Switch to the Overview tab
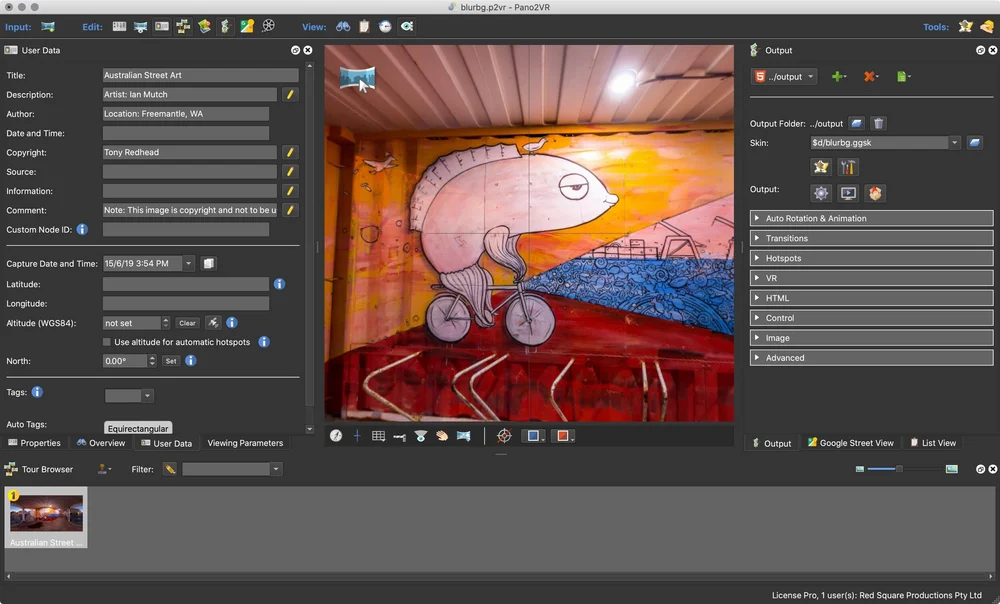 101,443
